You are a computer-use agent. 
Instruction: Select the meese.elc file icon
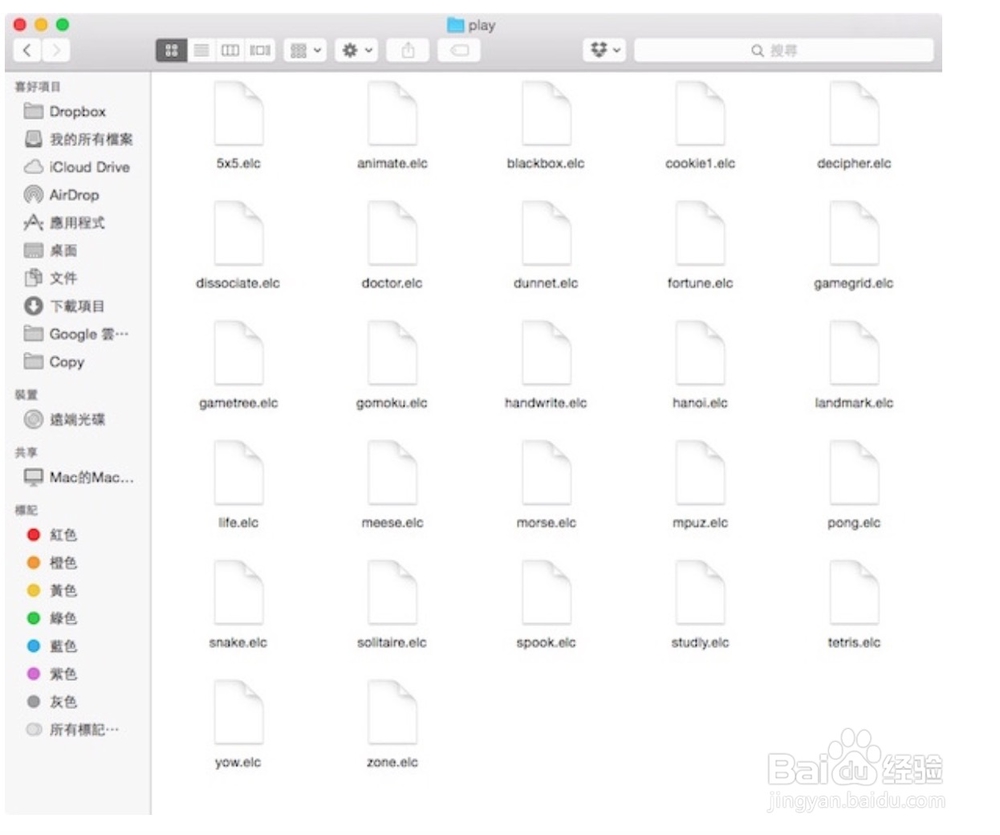(x=392, y=473)
